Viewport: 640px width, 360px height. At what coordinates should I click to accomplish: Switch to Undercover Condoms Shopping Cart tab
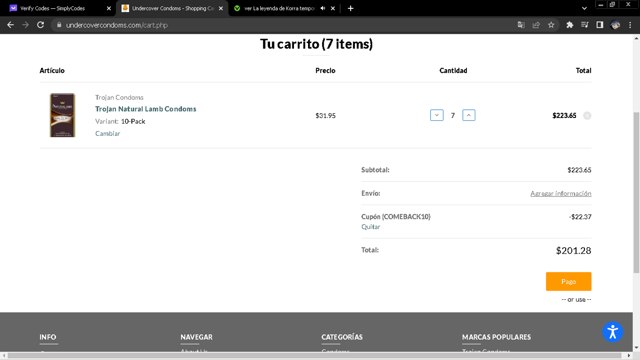coord(173,8)
